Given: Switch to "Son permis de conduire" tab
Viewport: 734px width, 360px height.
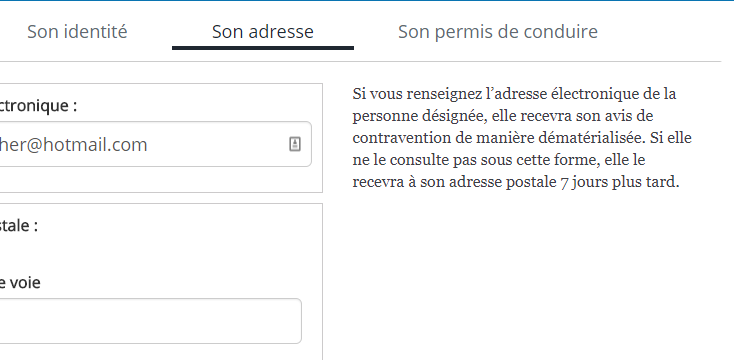Looking at the screenshot, I should tap(498, 32).
